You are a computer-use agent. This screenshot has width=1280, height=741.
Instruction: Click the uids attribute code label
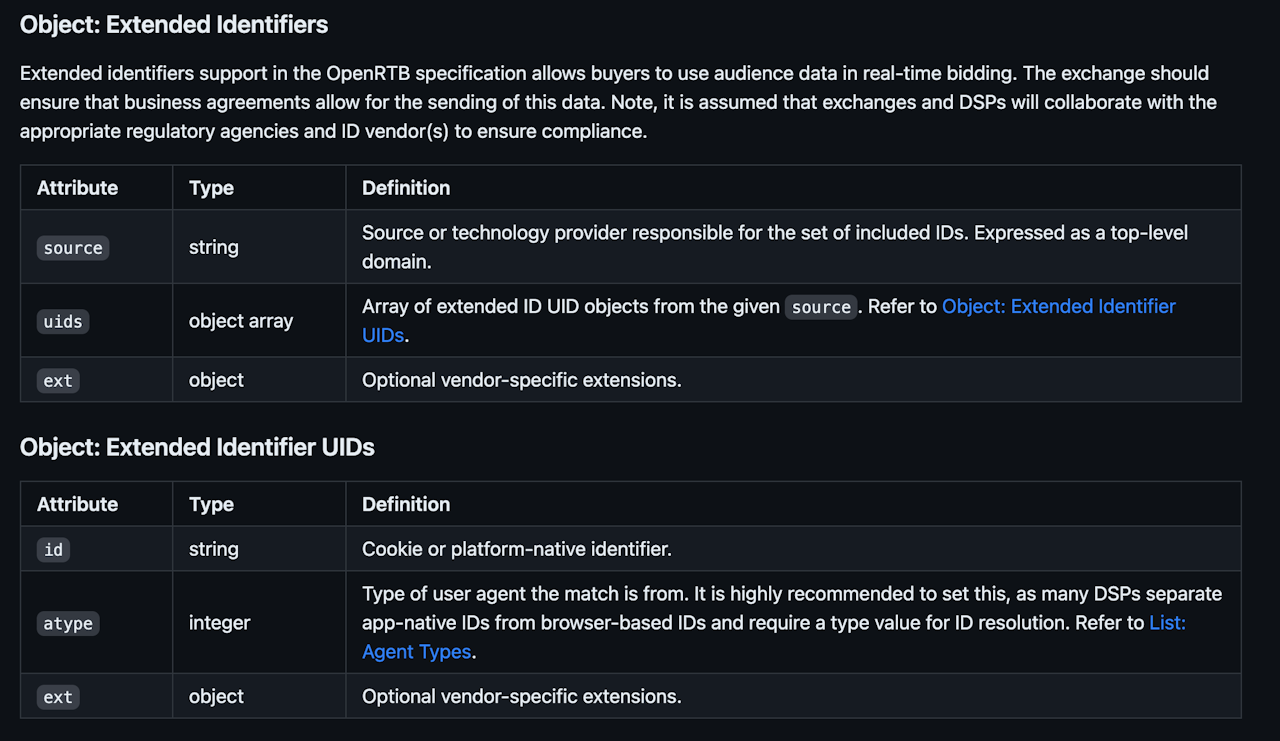tap(63, 321)
